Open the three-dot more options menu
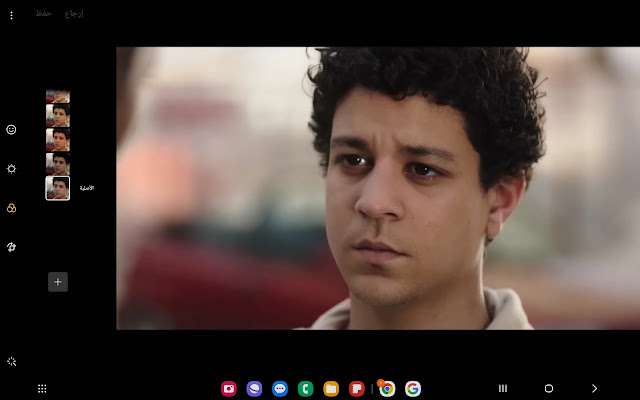The image size is (640, 400). tap(11, 15)
